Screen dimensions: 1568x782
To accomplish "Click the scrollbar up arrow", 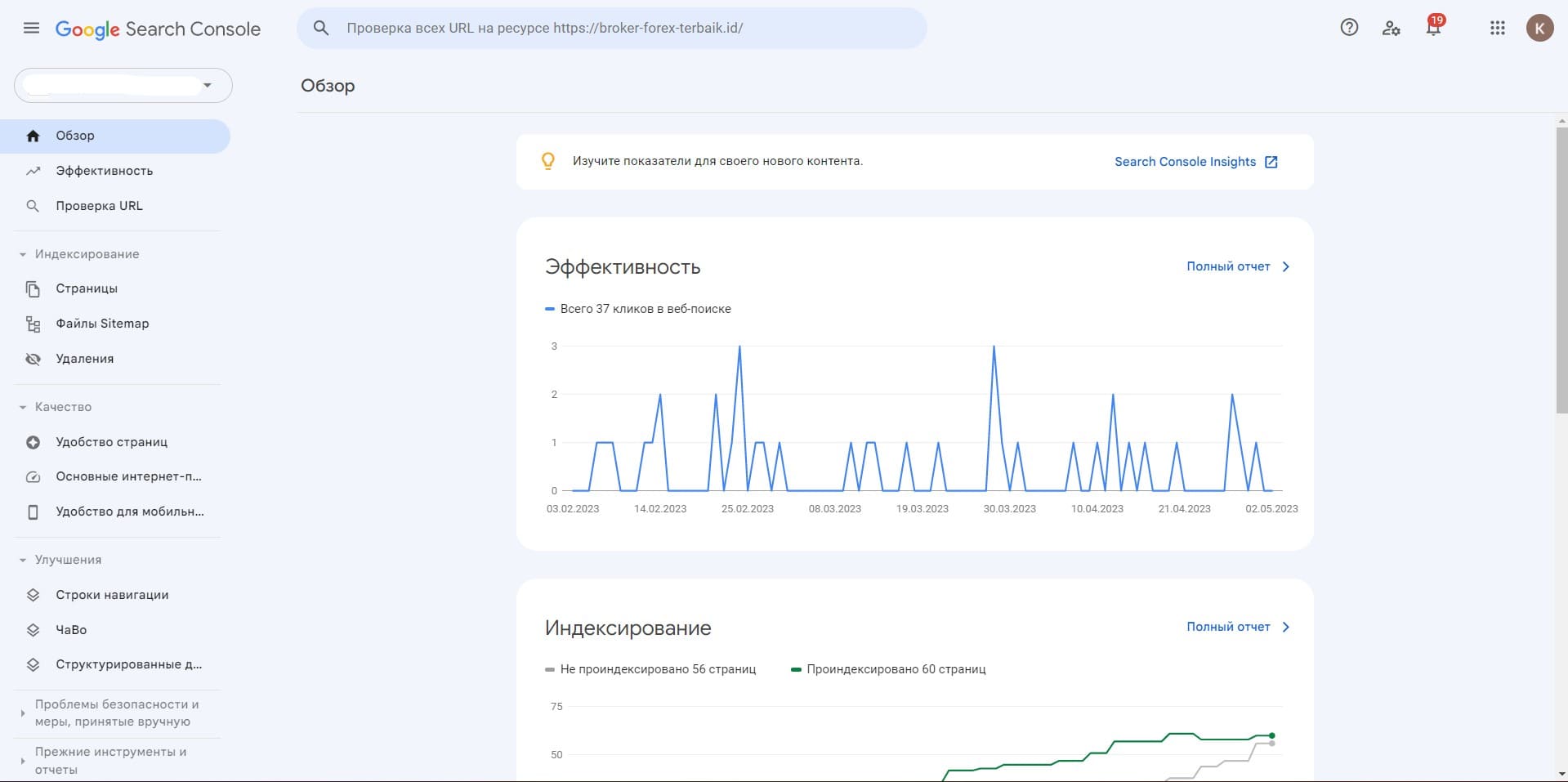I will pyautogui.click(x=1561, y=122).
